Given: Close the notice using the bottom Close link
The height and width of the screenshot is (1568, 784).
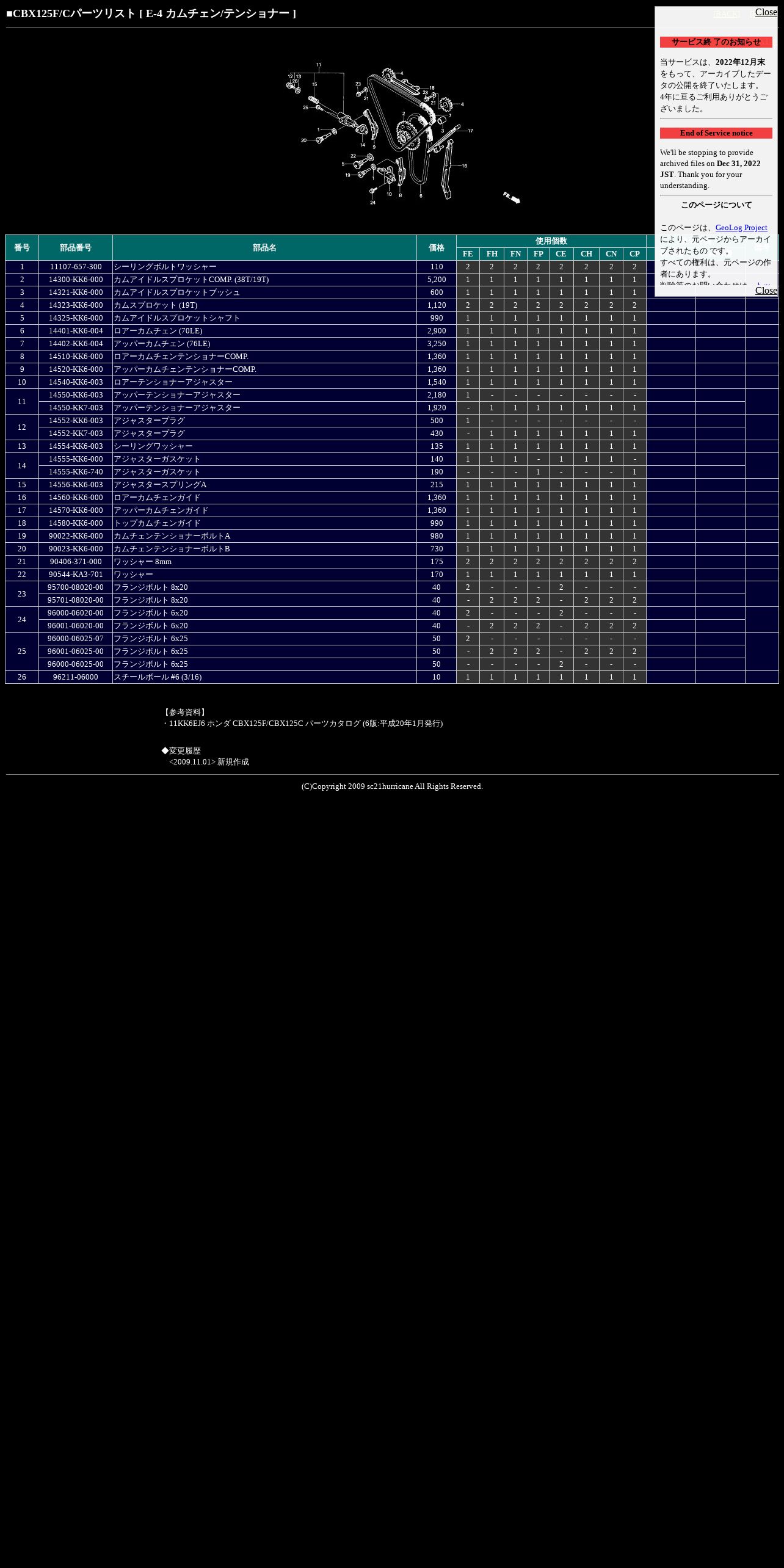Looking at the screenshot, I should (766, 291).
